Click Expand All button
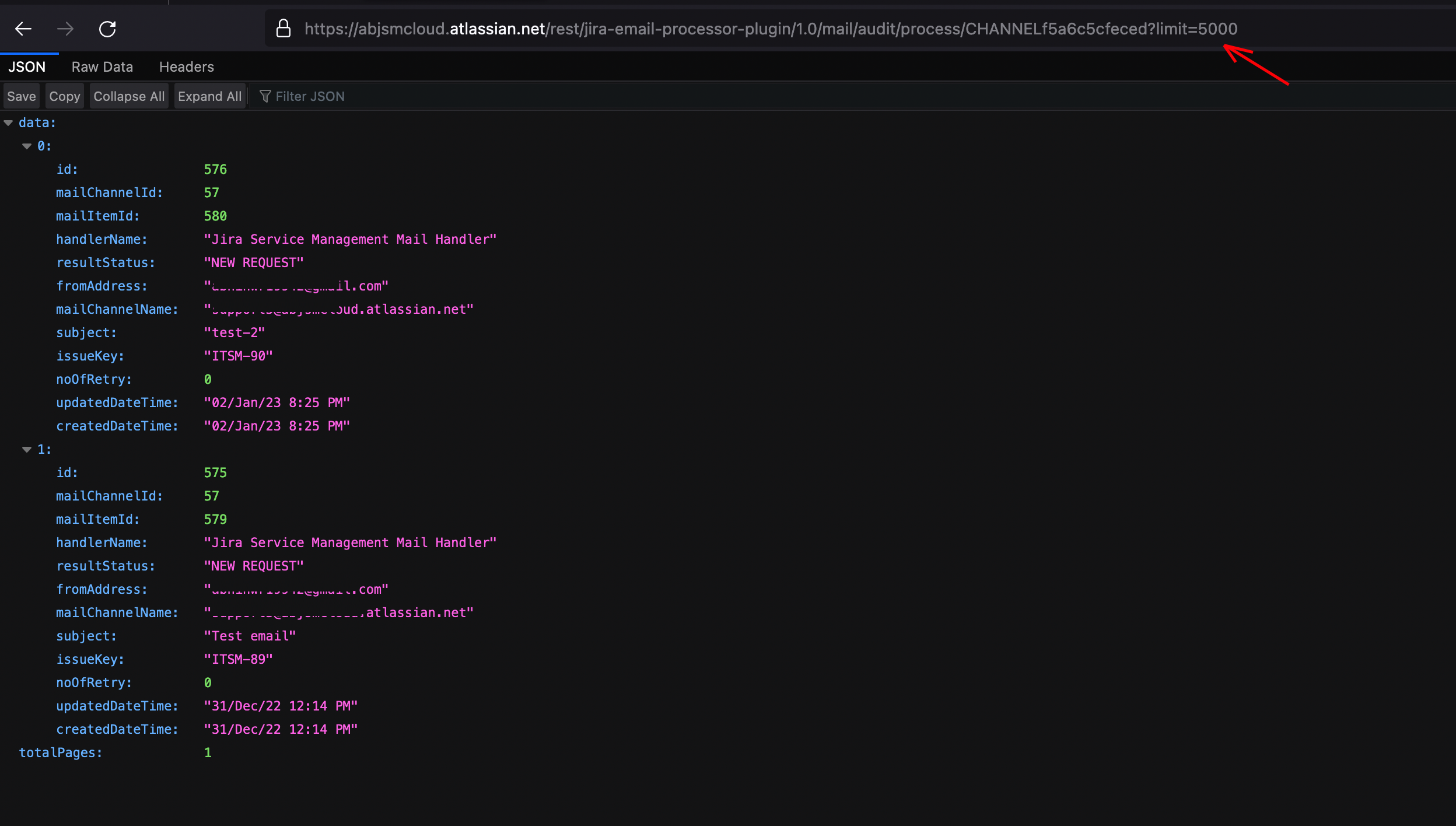The height and width of the screenshot is (826, 1456). click(x=209, y=96)
